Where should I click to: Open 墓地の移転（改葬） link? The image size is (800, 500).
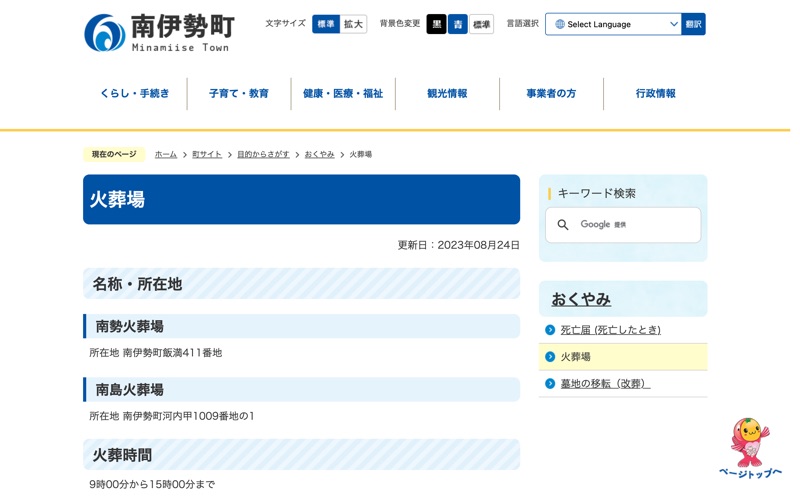pyautogui.click(x=605, y=383)
